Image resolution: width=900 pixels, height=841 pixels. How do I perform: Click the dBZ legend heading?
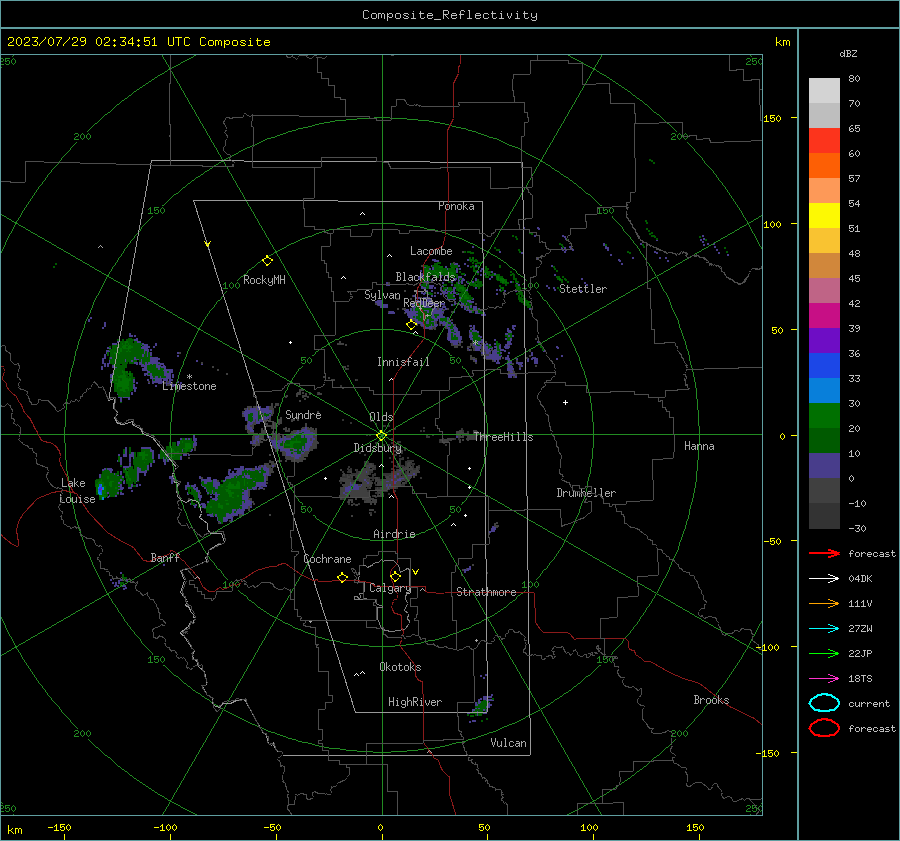point(848,53)
